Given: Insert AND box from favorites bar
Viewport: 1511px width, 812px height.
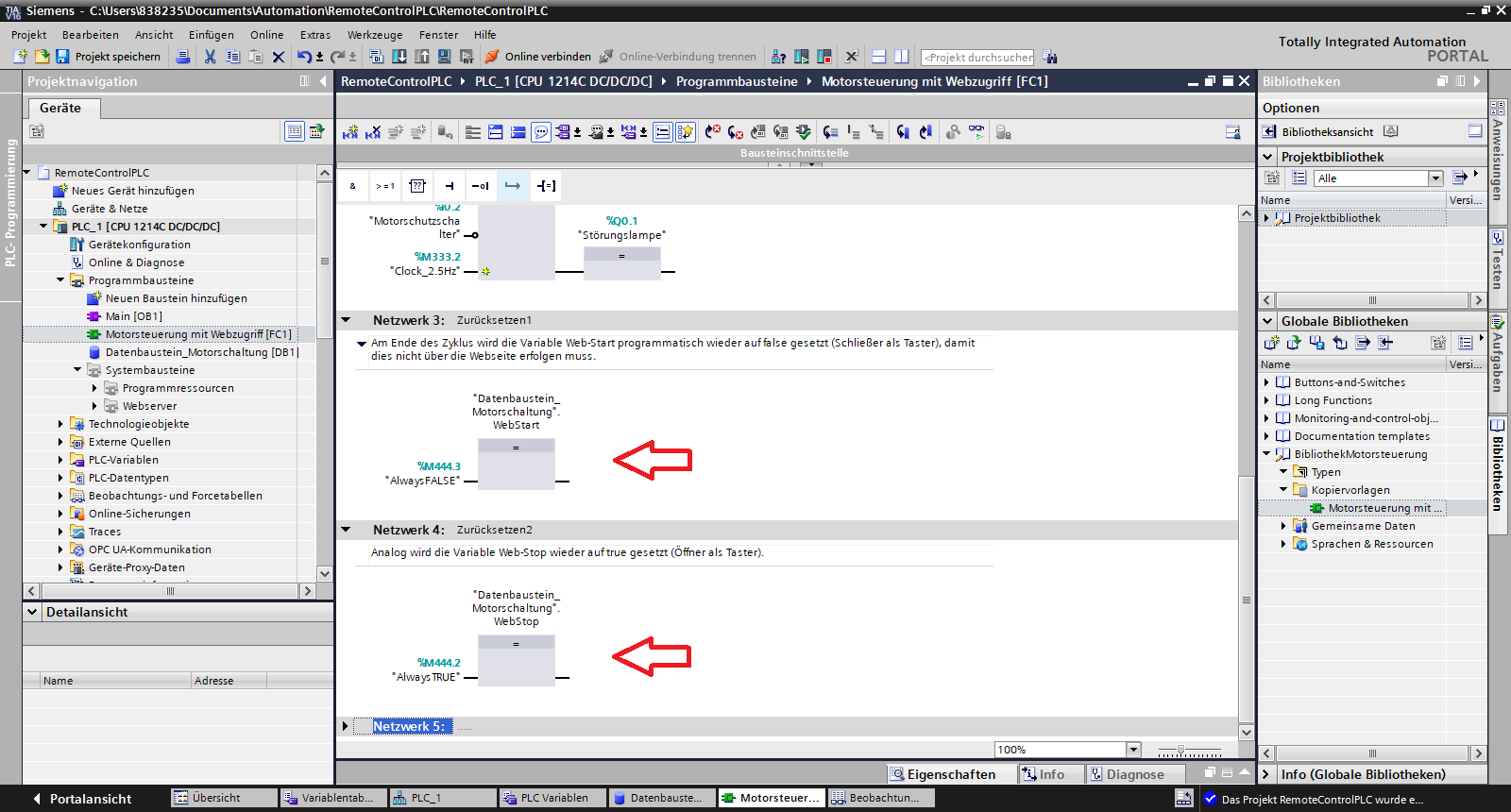Looking at the screenshot, I should click(x=353, y=186).
